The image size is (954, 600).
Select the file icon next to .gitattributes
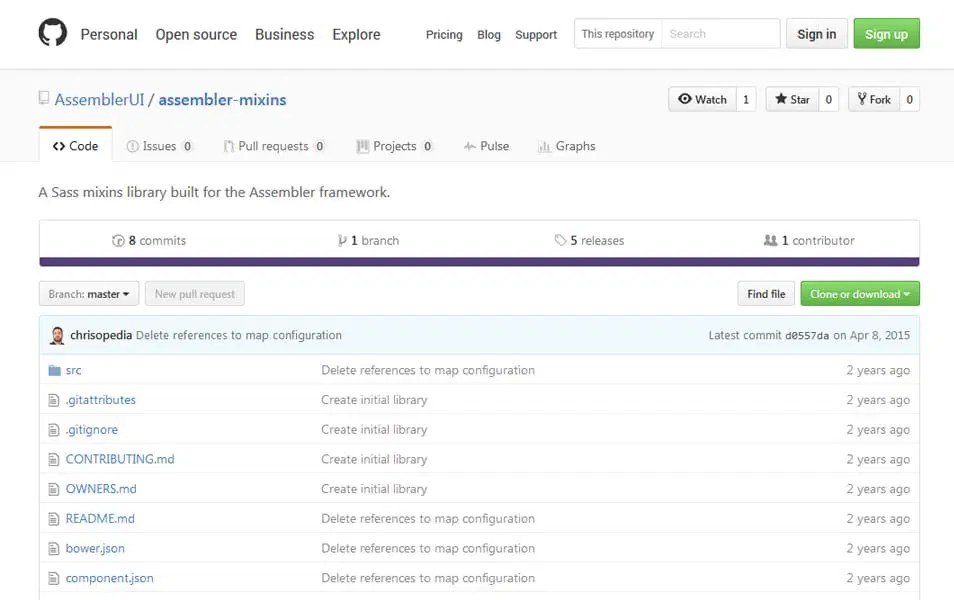point(54,400)
